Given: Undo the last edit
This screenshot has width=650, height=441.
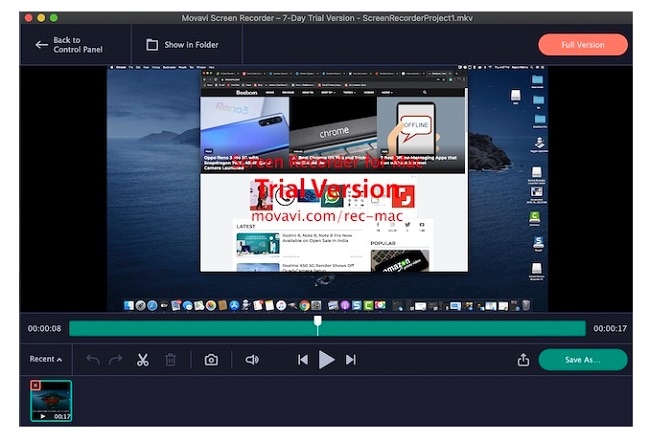Looking at the screenshot, I should pyautogui.click(x=93, y=360).
